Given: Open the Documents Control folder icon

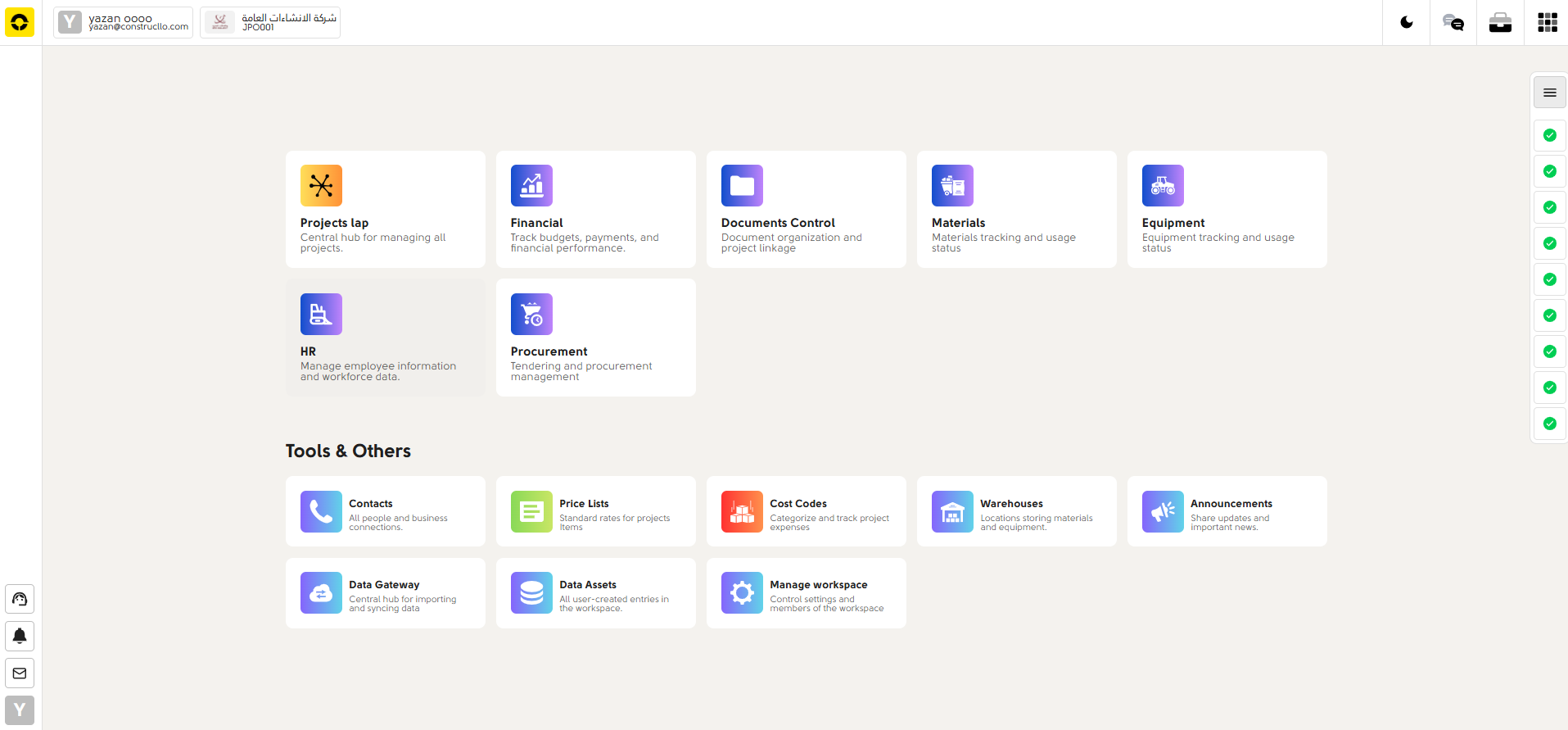Looking at the screenshot, I should [742, 185].
